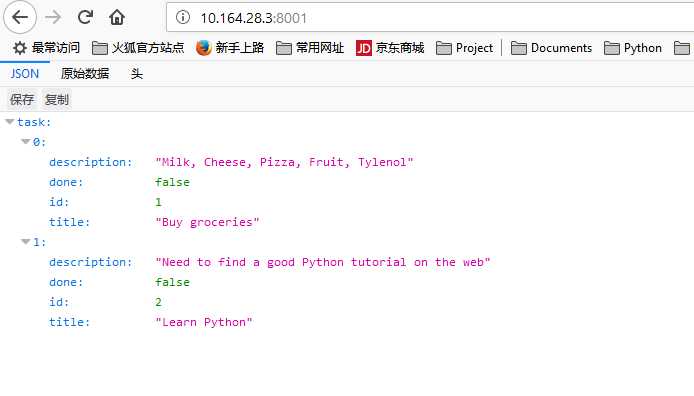Collapse the task node

pos(10,122)
